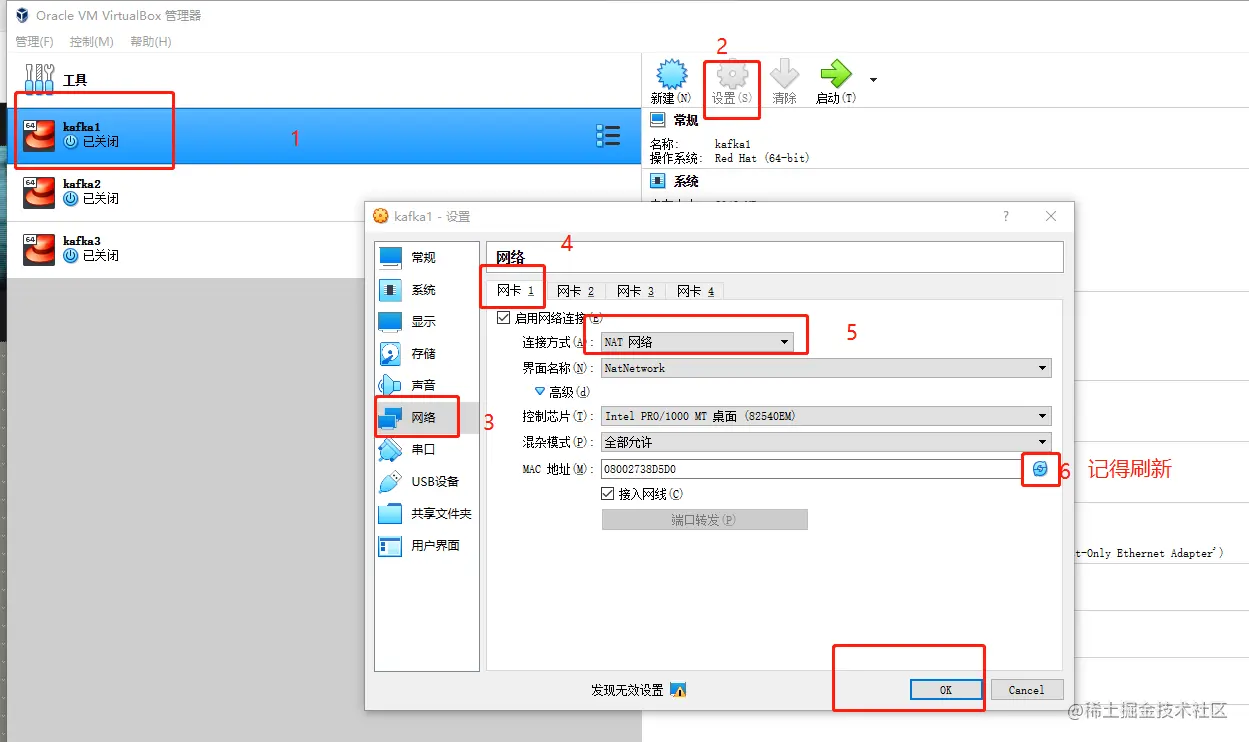Open USB设备 settings category
Image resolution: width=1249 pixels, height=742 pixels.
click(x=427, y=481)
